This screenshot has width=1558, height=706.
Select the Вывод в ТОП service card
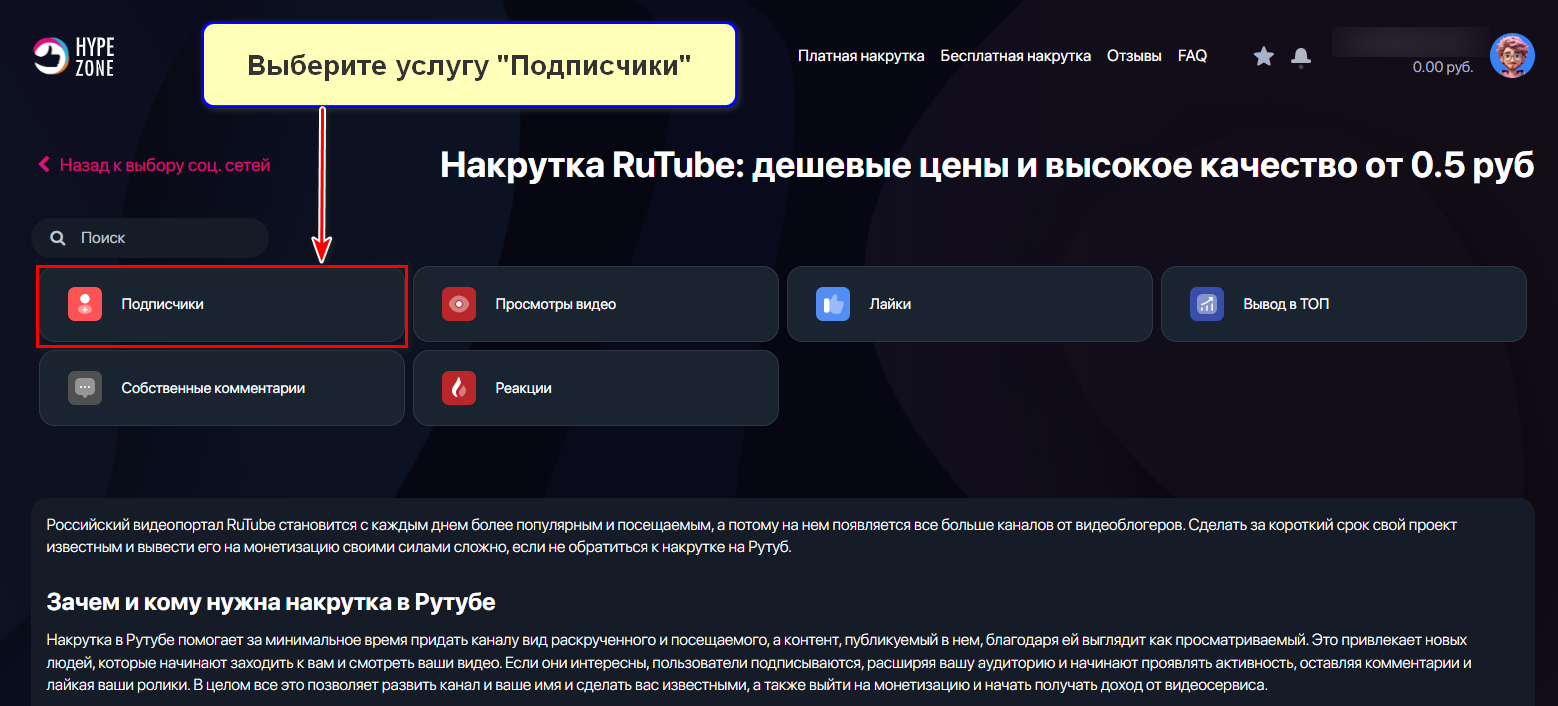coord(1344,304)
